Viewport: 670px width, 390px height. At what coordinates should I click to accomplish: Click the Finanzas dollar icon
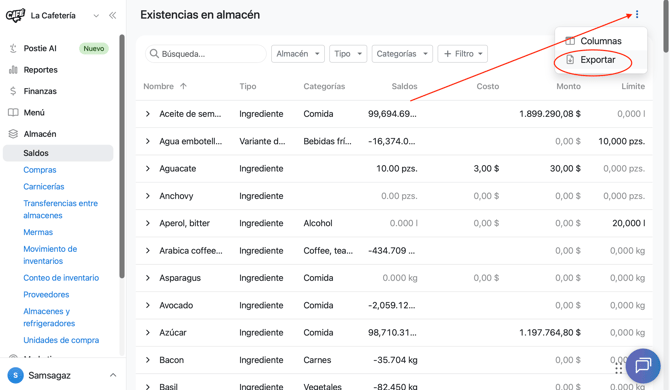click(13, 91)
